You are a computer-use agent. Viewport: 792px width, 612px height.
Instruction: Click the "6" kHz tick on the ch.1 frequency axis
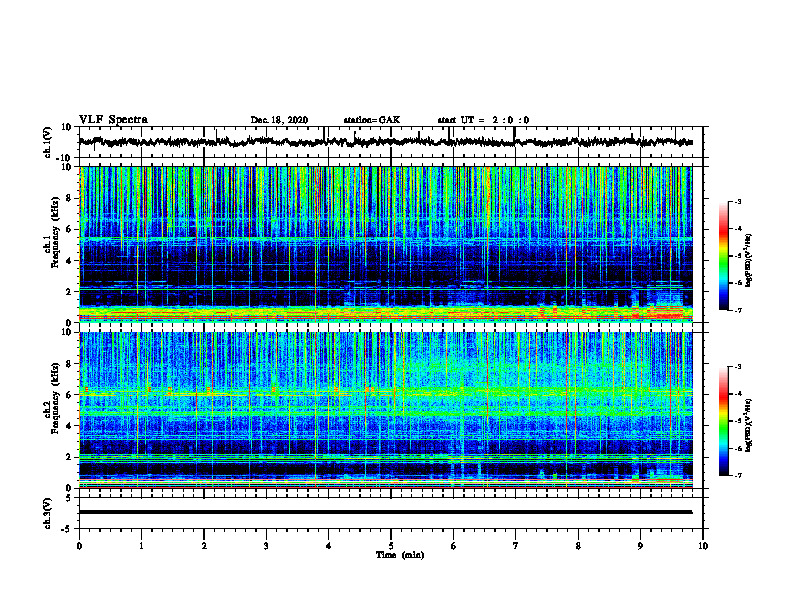coord(69,229)
